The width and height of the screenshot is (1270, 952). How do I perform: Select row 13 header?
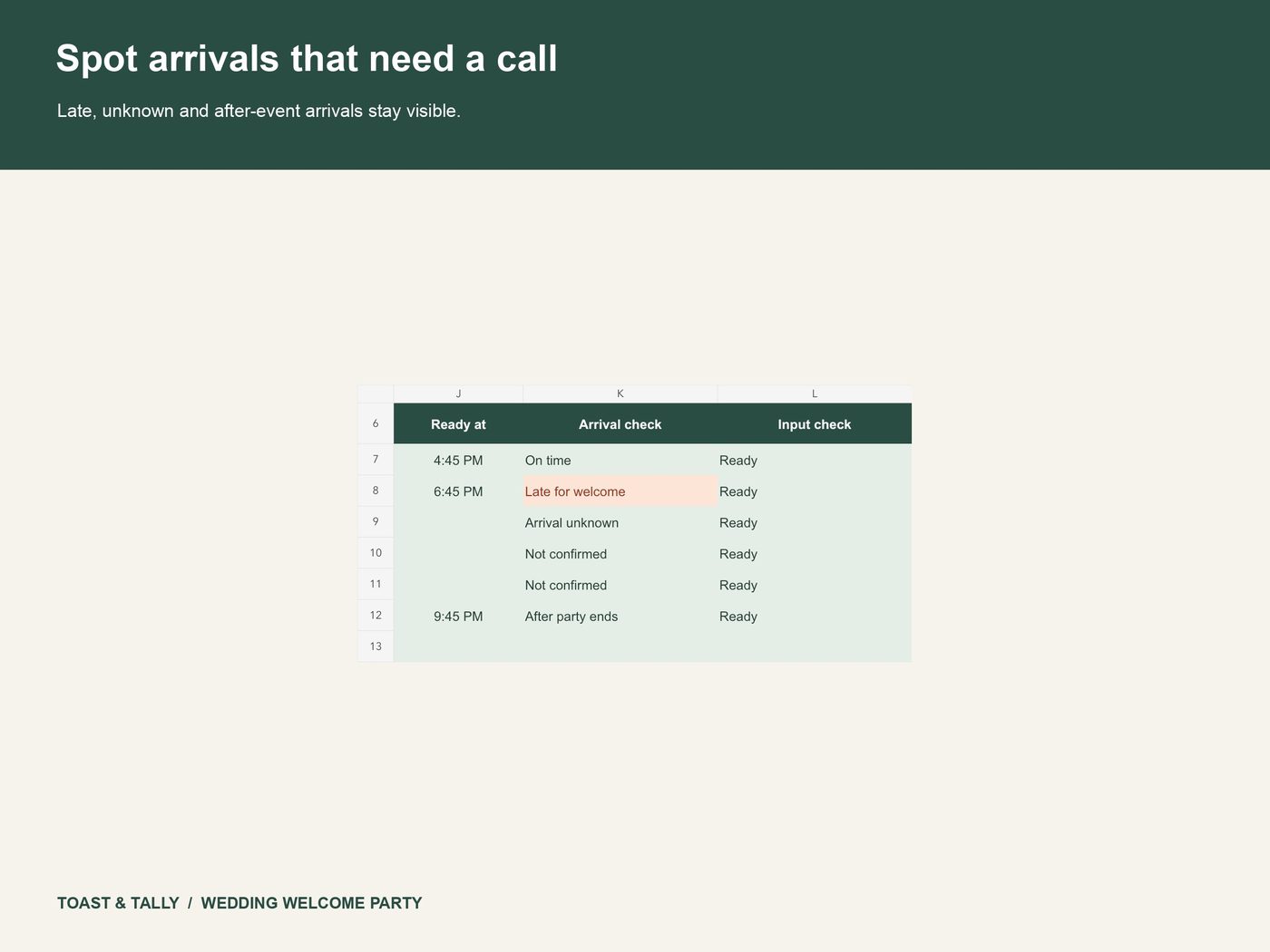point(376,646)
